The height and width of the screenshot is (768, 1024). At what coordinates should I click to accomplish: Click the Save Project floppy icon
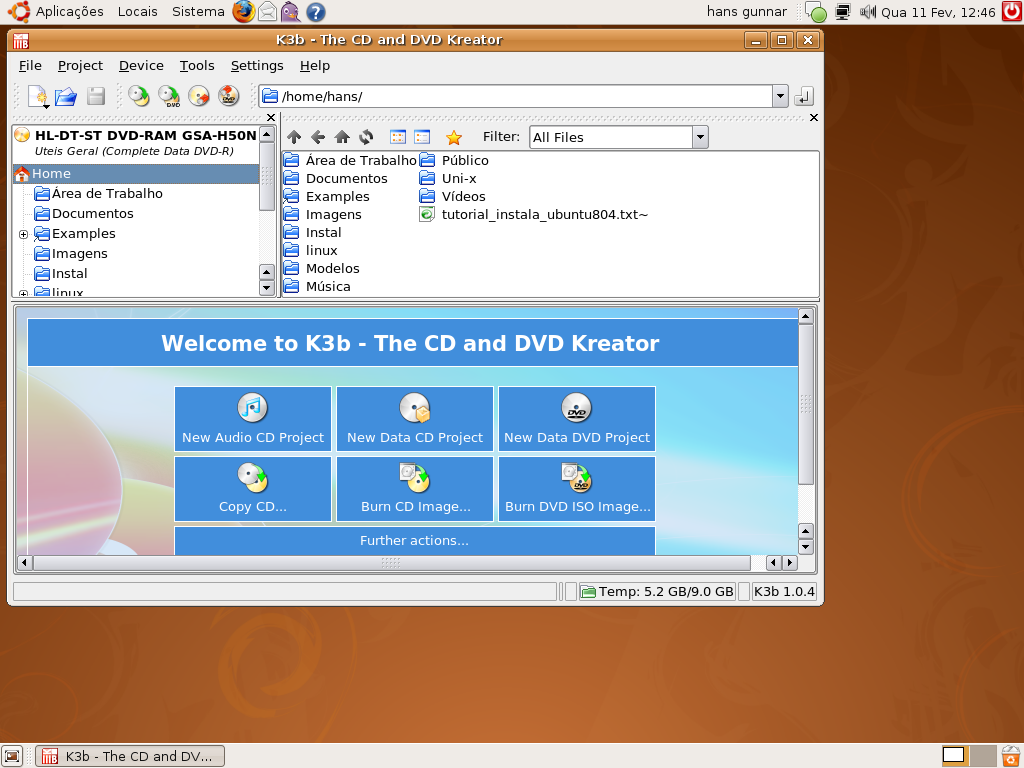pos(95,97)
